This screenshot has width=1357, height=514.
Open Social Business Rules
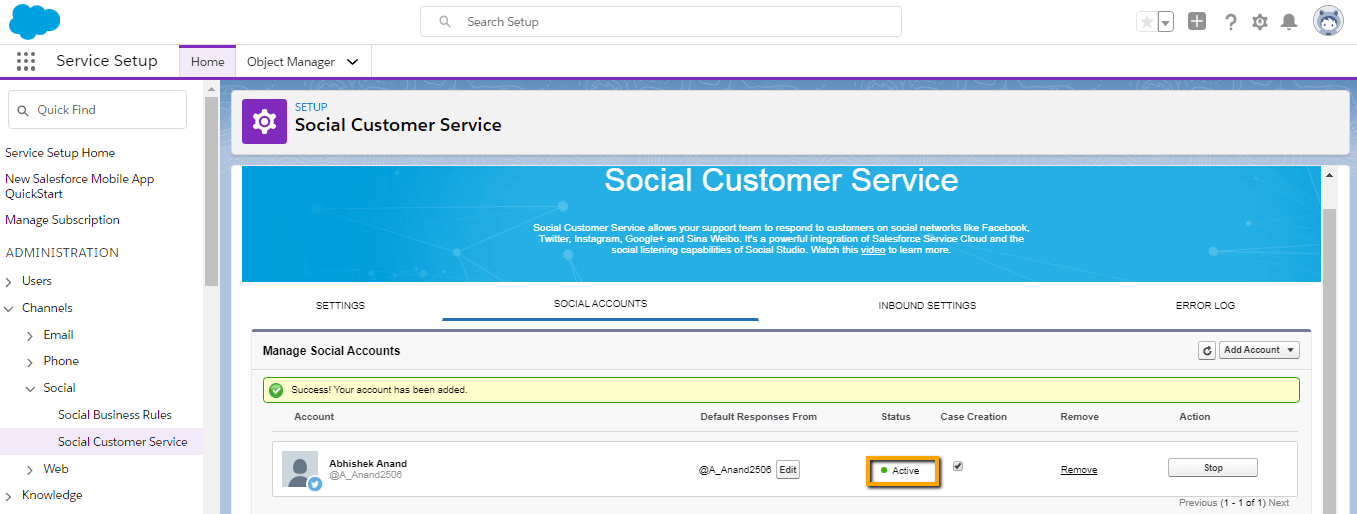pos(115,415)
